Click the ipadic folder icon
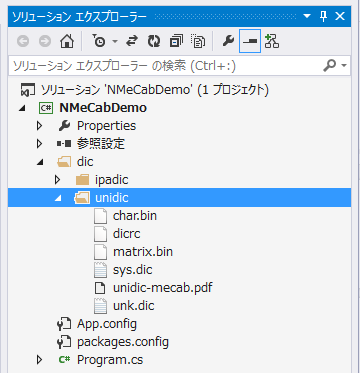The width and height of the screenshot is (360, 373). pyautogui.click(x=82, y=180)
